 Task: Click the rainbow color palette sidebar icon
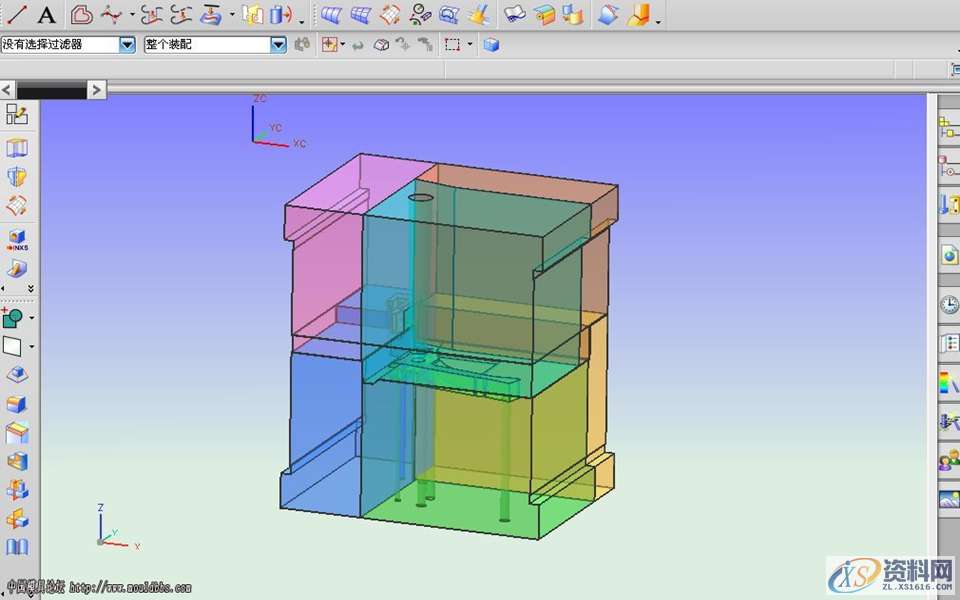click(948, 382)
